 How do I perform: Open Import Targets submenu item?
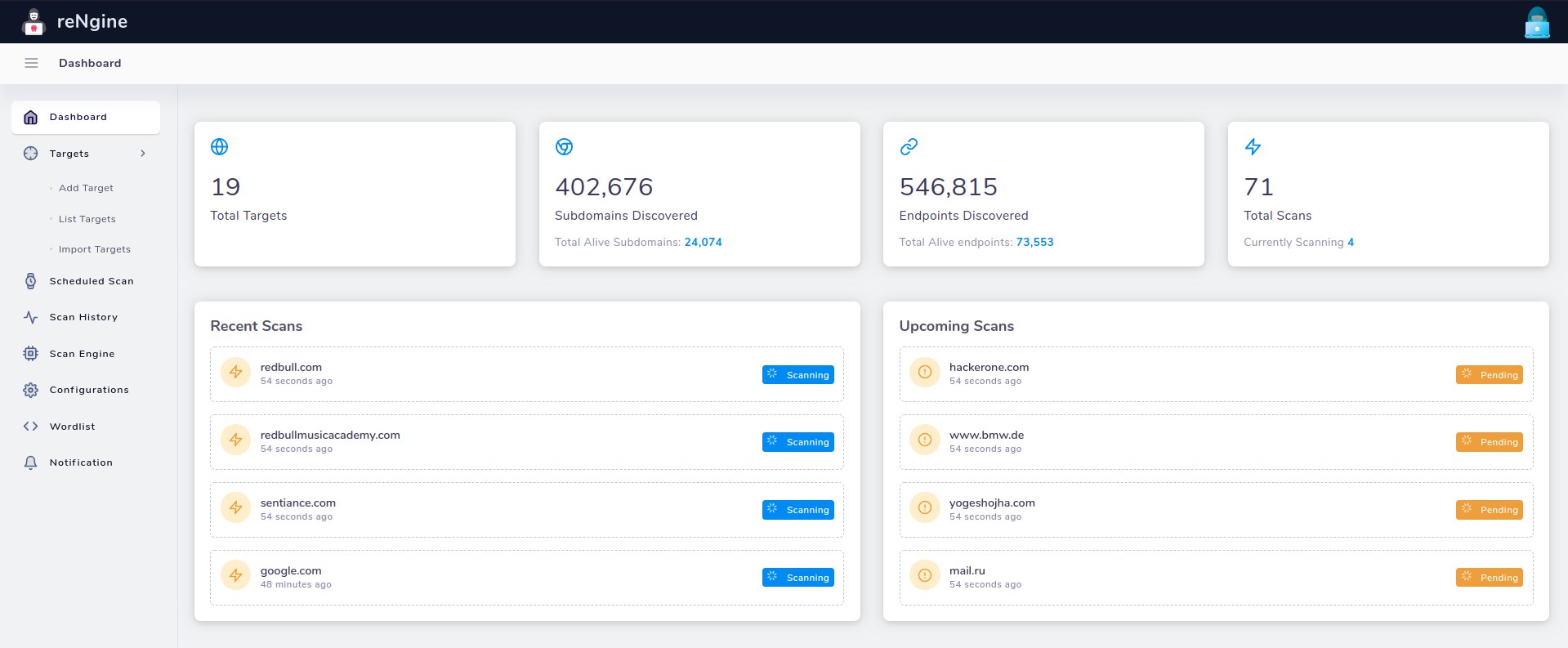(95, 249)
